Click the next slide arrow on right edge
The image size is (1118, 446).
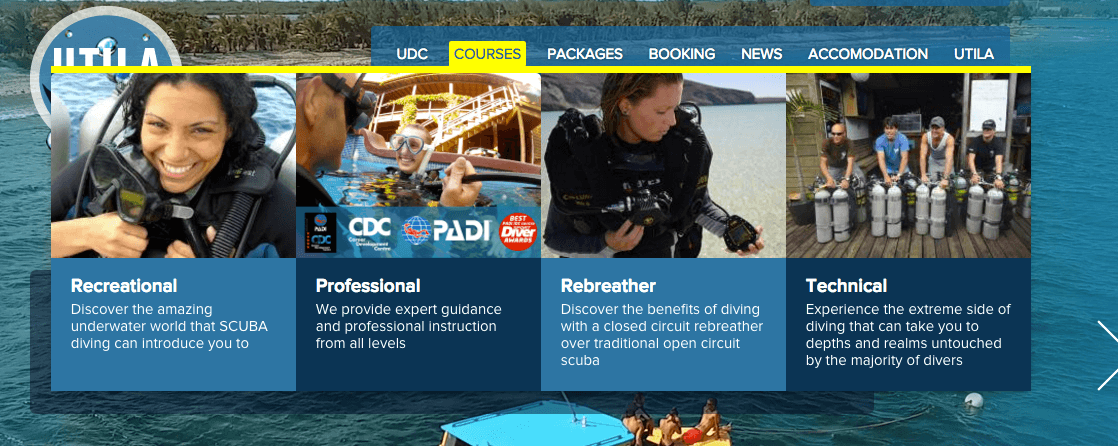coord(1107,356)
